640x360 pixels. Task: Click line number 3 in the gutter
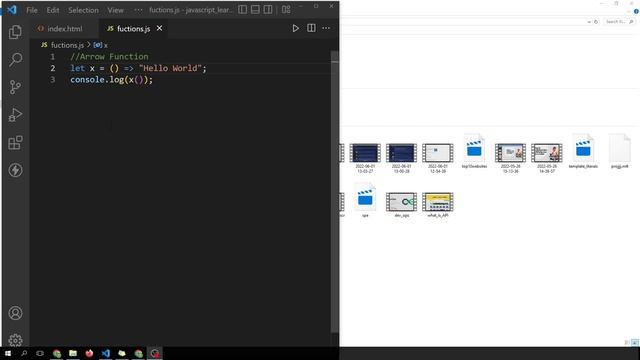click(x=53, y=80)
